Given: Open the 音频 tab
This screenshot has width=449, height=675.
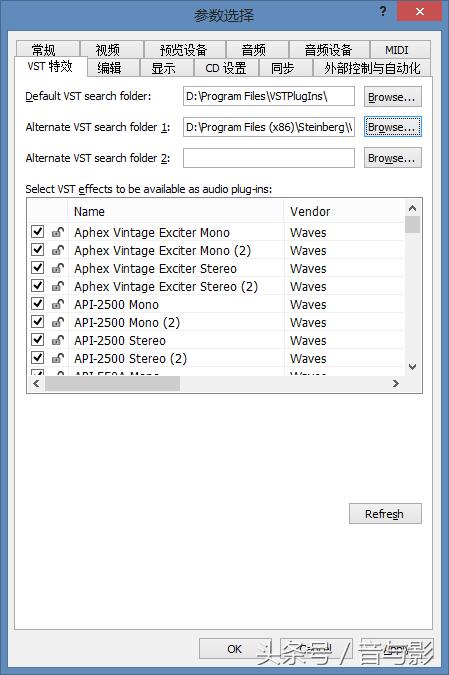Looking at the screenshot, I should click(257, 50).
